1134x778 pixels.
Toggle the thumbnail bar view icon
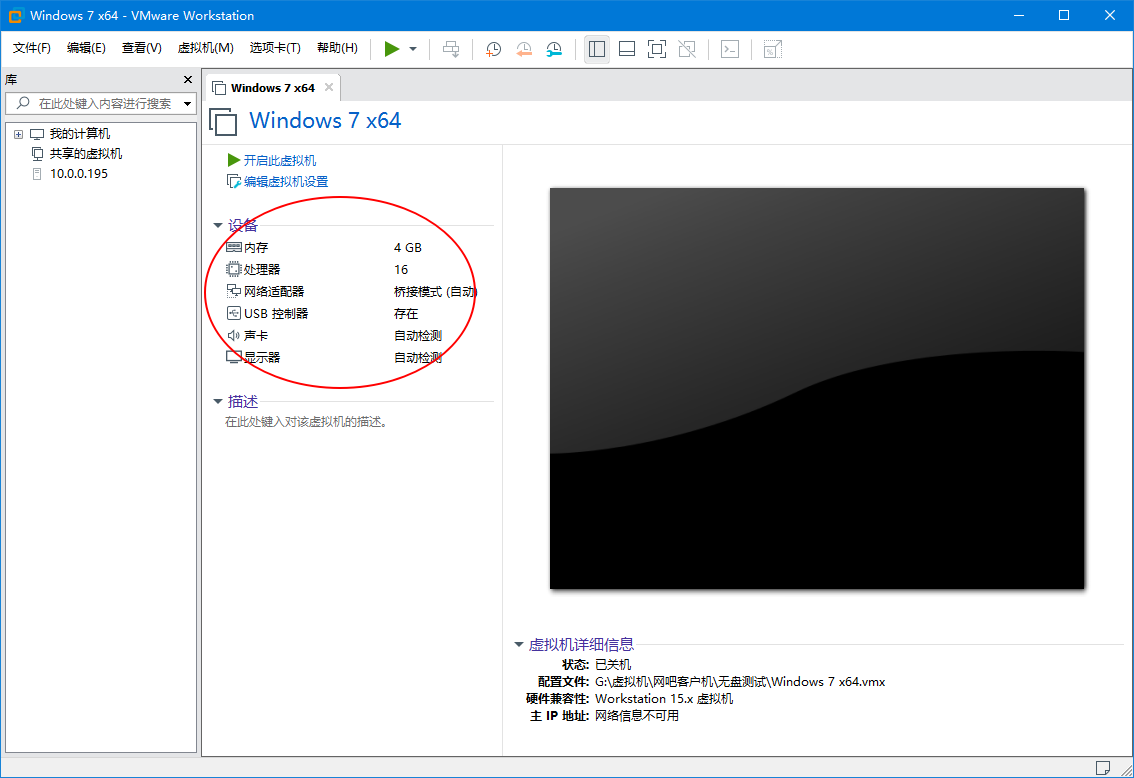click(x=627, y=49)
